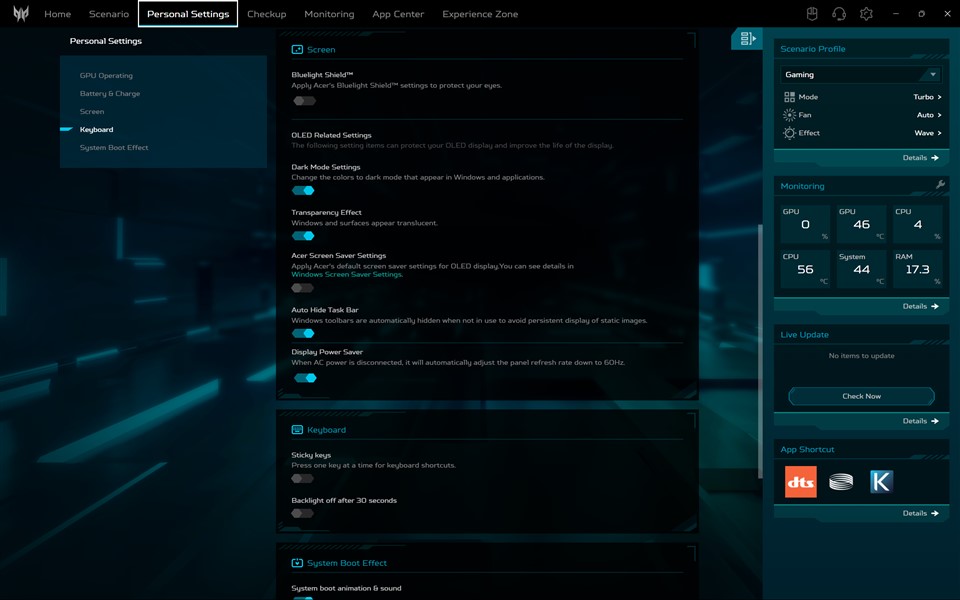The width and height of the screenshot is (960, 600).
Task: Open the mouse settings icon
Action: (x=812, y=14)
